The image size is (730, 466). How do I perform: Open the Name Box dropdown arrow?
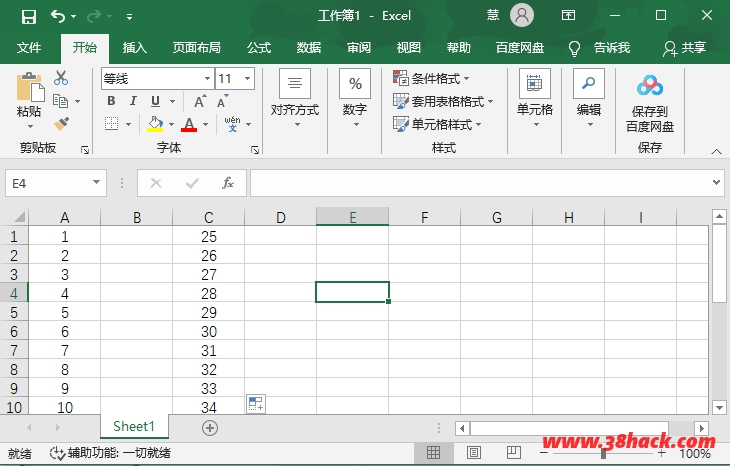(97, 183)
